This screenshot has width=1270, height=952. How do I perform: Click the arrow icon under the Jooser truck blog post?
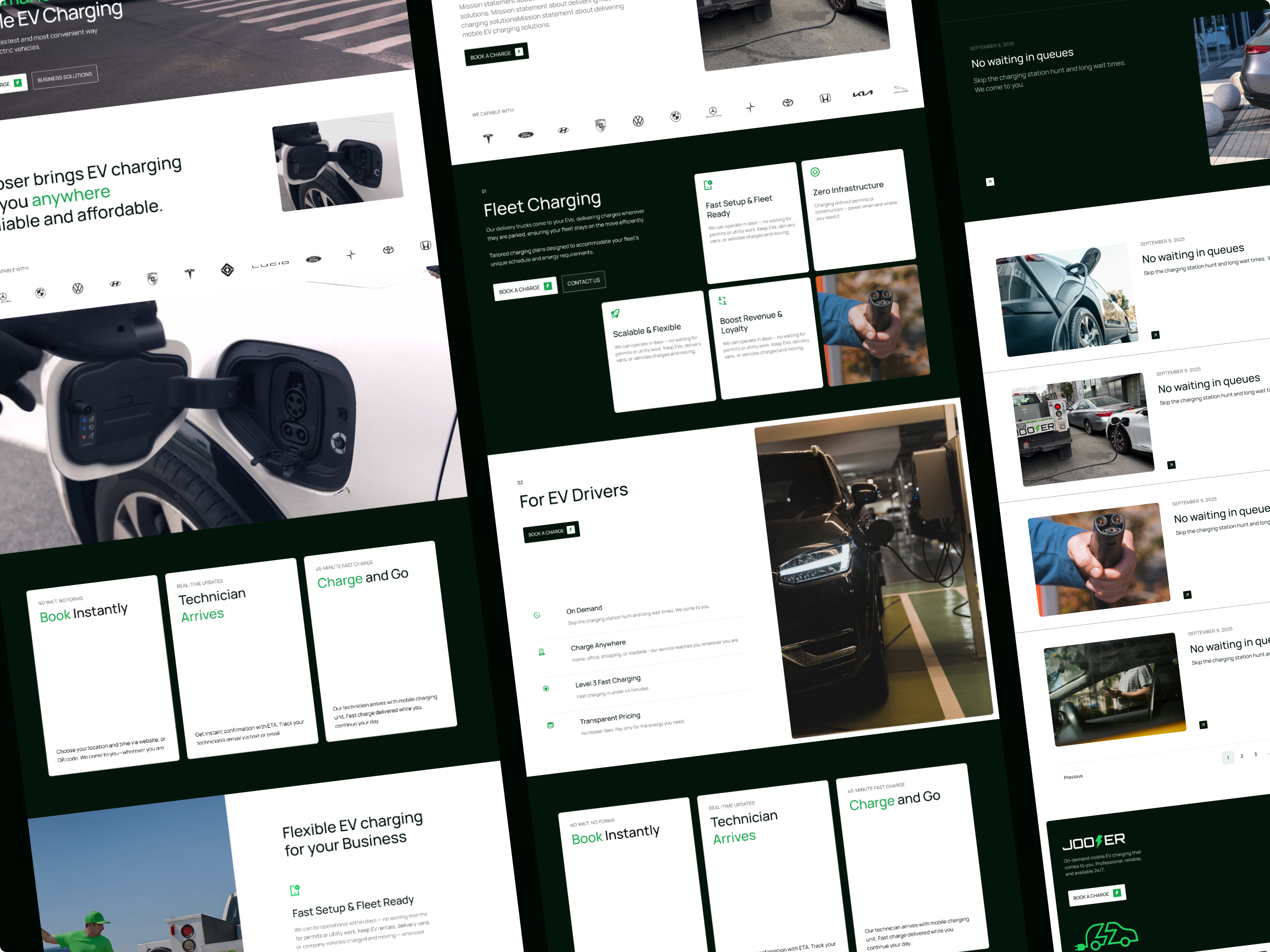tap(1171, 465)
